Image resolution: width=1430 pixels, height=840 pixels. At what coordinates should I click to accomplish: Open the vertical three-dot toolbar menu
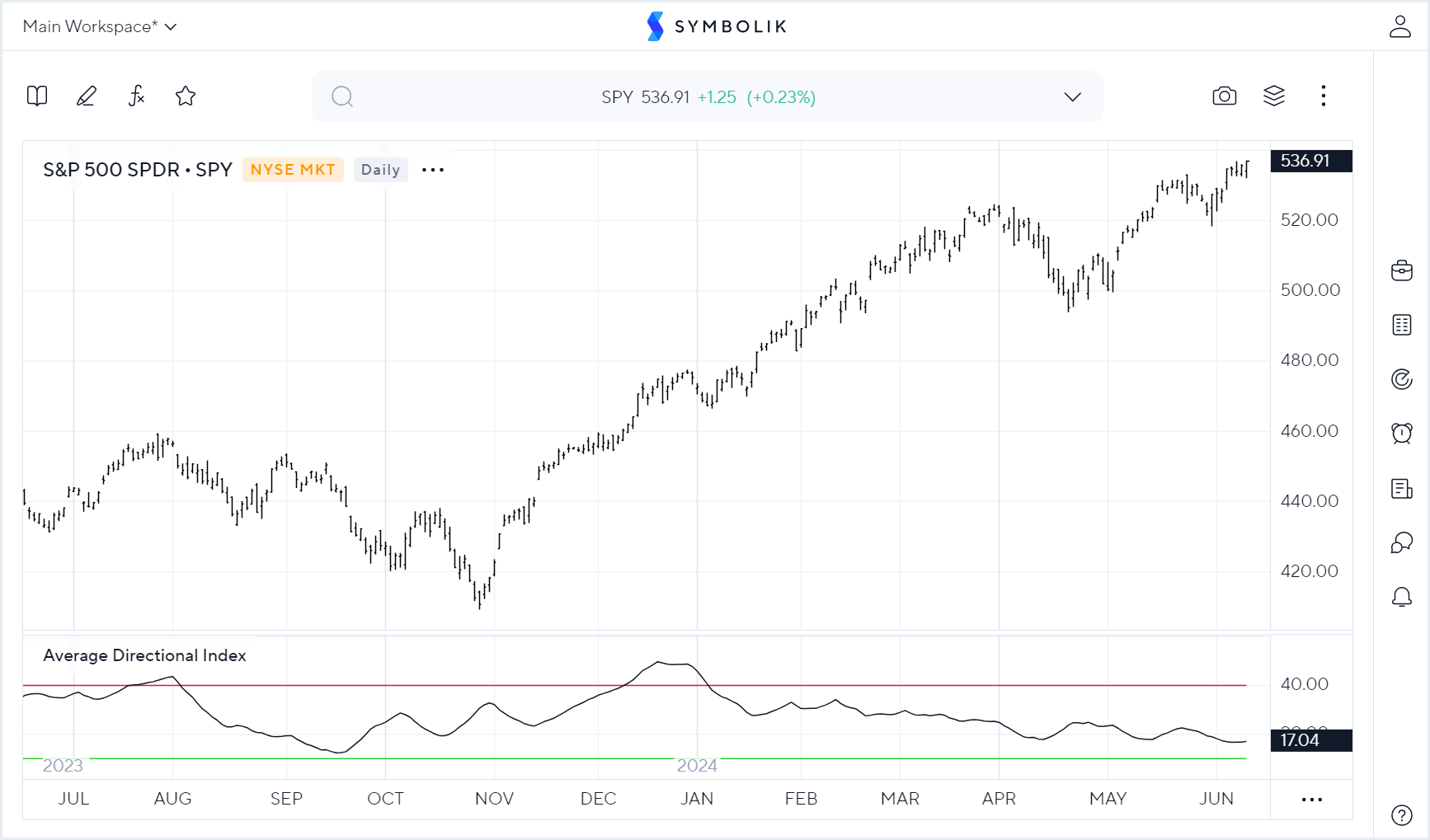(1324, 96)
